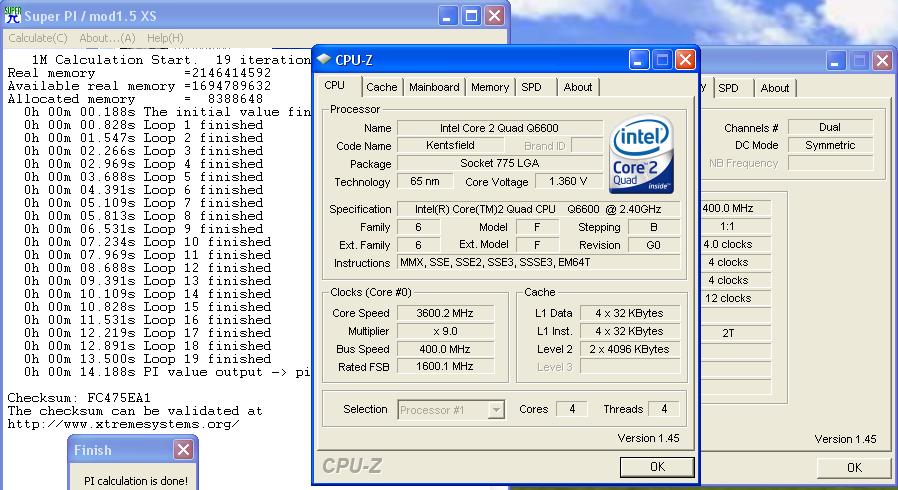Open the About tab in the back CPU-Z window
Viewport: 898px width, 490px height.
click(775, 88)
